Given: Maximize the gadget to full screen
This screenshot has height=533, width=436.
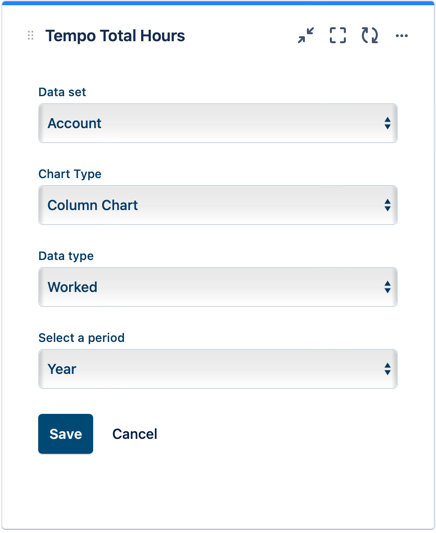Looking at the screenshot, I should (338, 35).
